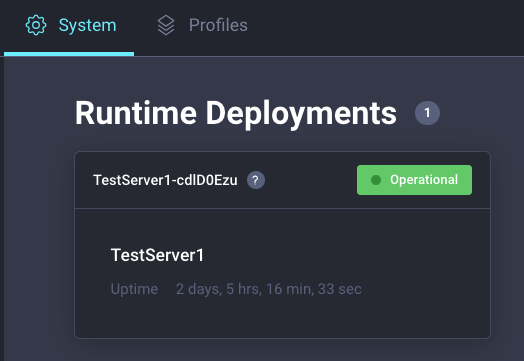Click the Uptime label
Image resolution: width=524 pixels, height=361 pixels.
[134, 289]
